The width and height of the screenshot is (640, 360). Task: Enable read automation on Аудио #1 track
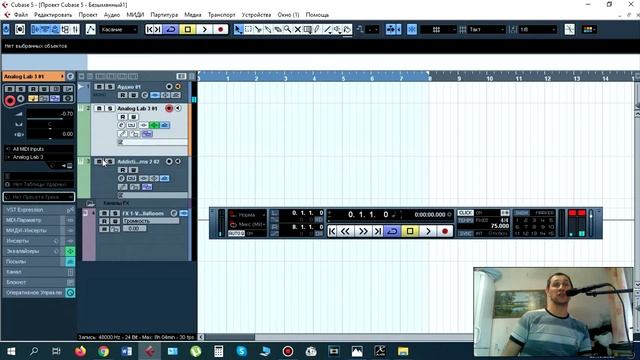click(x=122, y=95)
